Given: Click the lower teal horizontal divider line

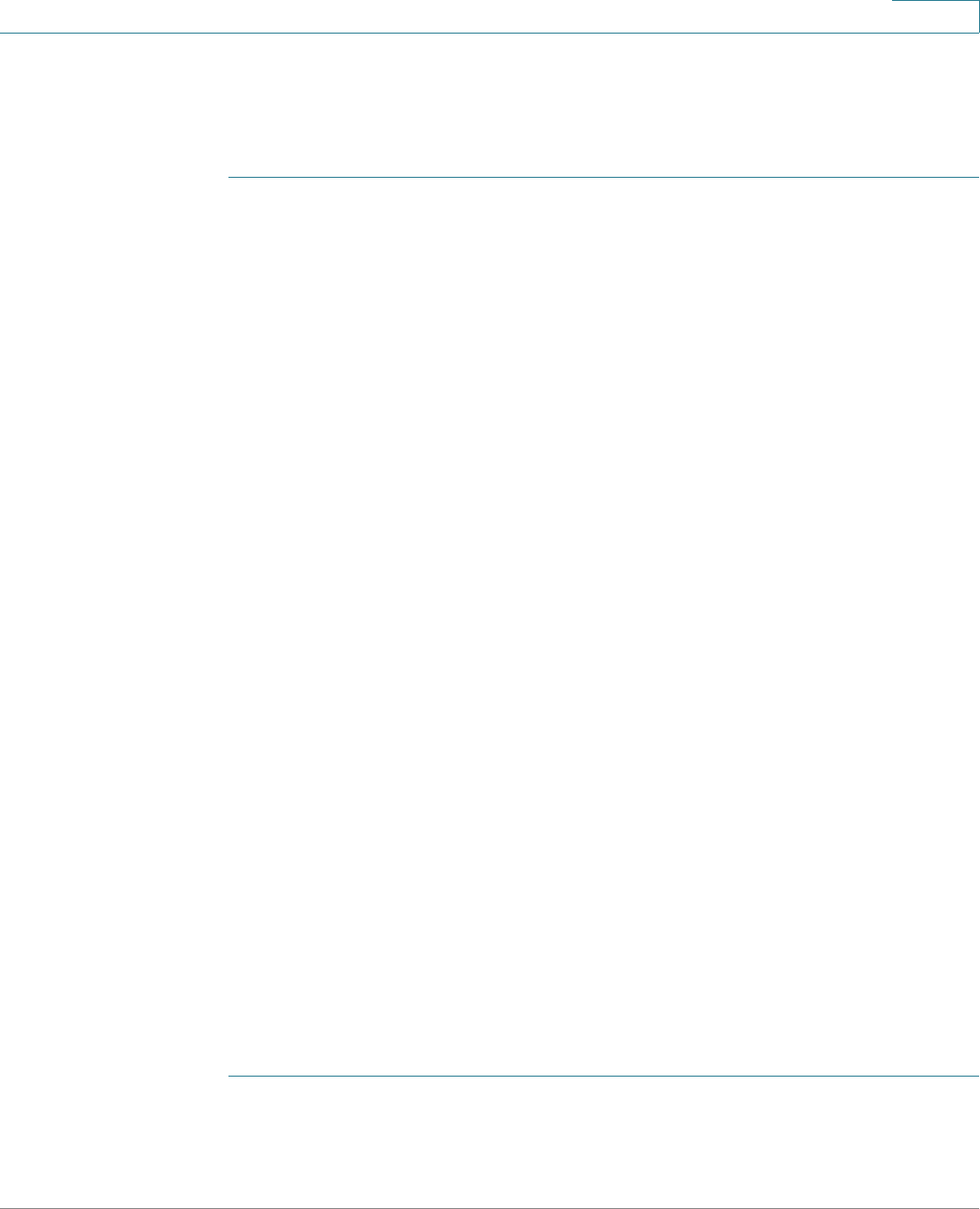Looking at the screenshot, I should click(x=604, y=1077).
